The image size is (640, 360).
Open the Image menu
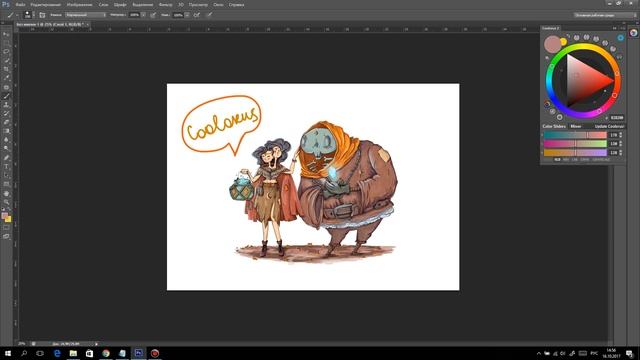[x=80, y=4]
